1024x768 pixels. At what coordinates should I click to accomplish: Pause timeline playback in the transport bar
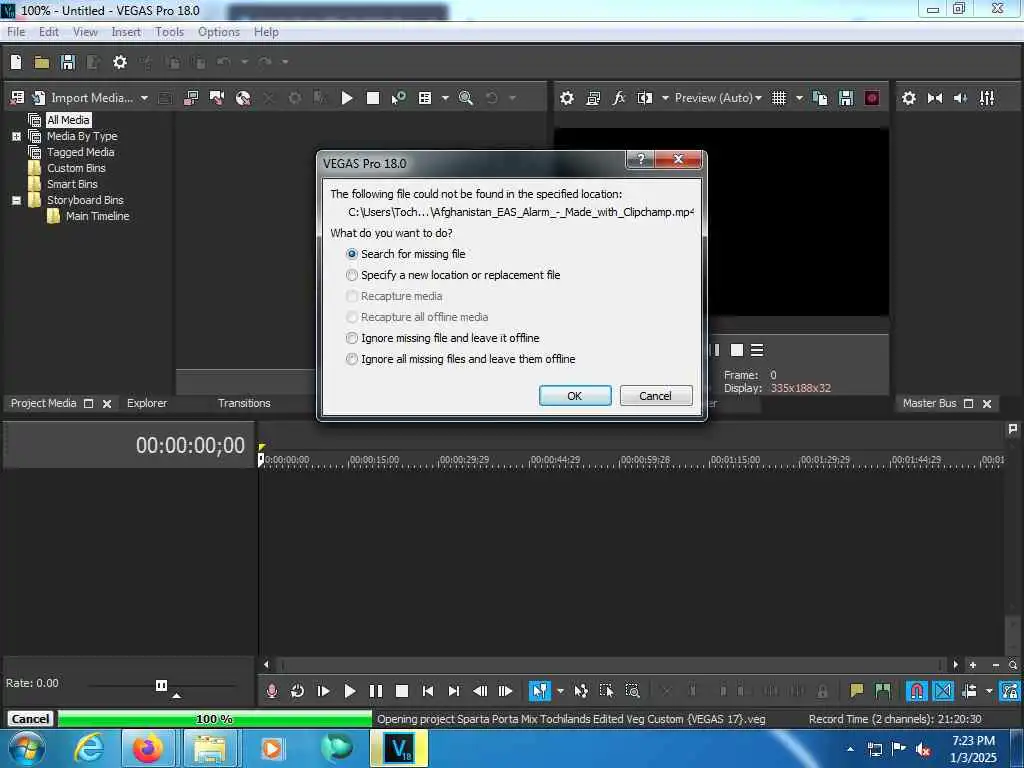[x=376, y=691]
